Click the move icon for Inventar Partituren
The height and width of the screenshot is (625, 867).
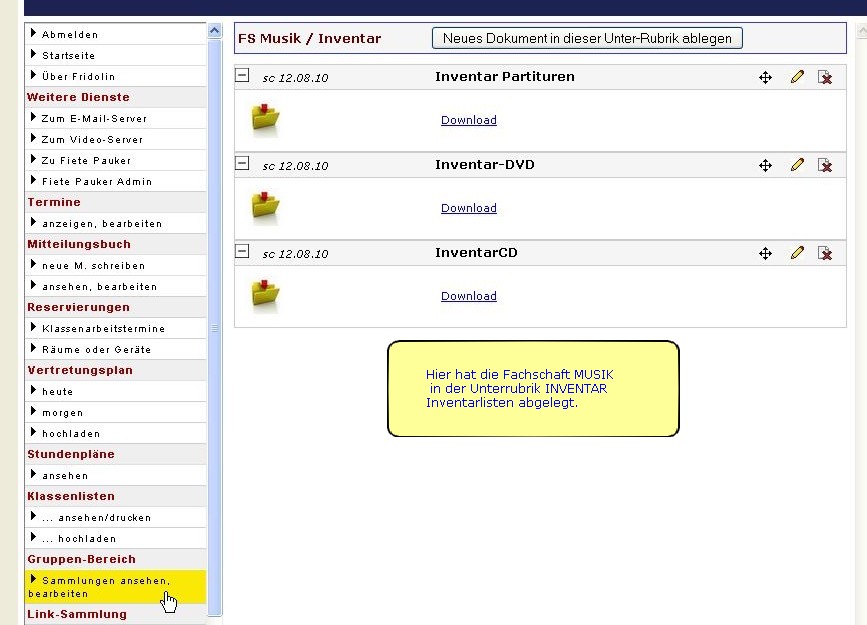coord(765,77)
